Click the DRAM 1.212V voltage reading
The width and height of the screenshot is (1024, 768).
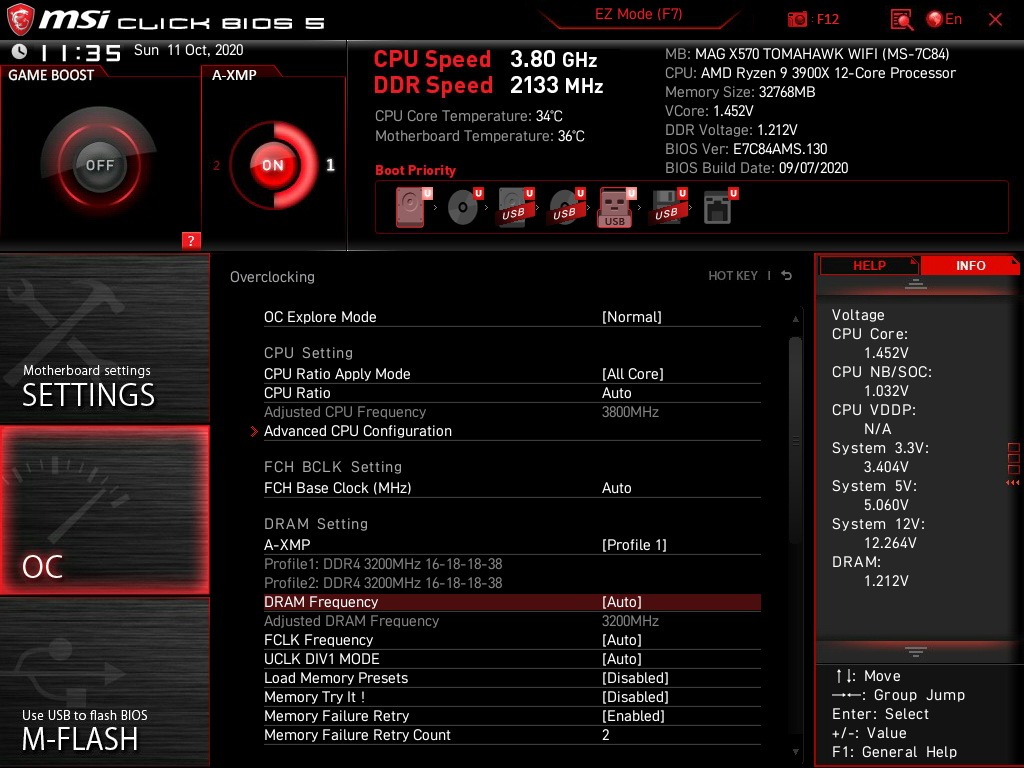pyautogui.click(x=886, y=581)
